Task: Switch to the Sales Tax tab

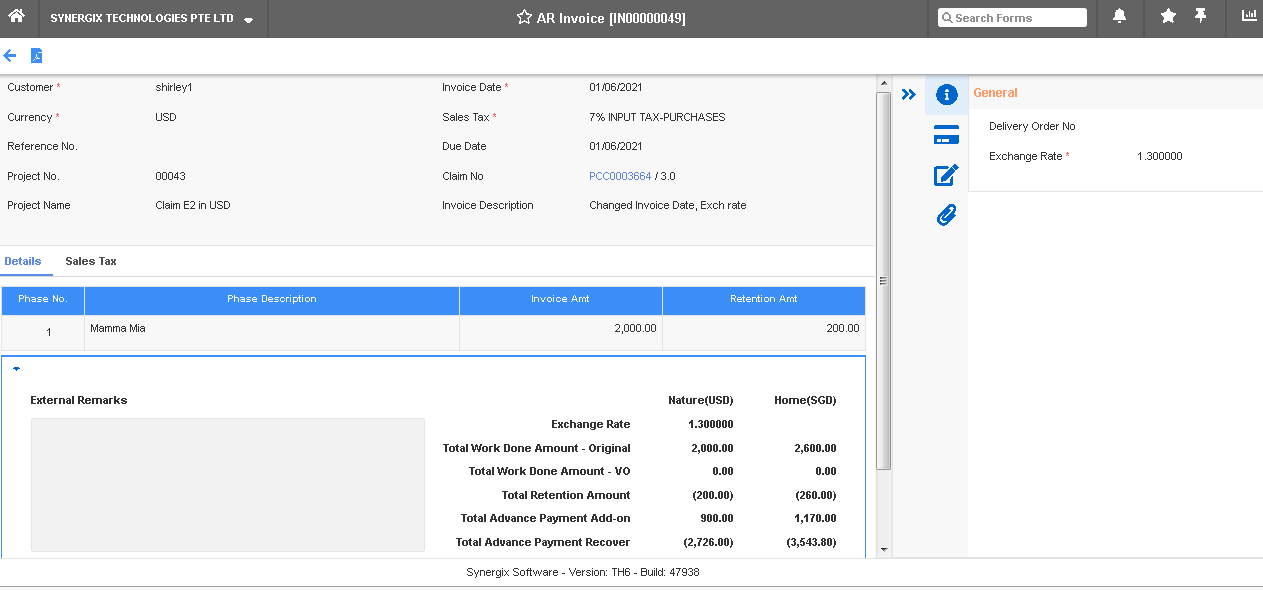Action: coord(90,261)
